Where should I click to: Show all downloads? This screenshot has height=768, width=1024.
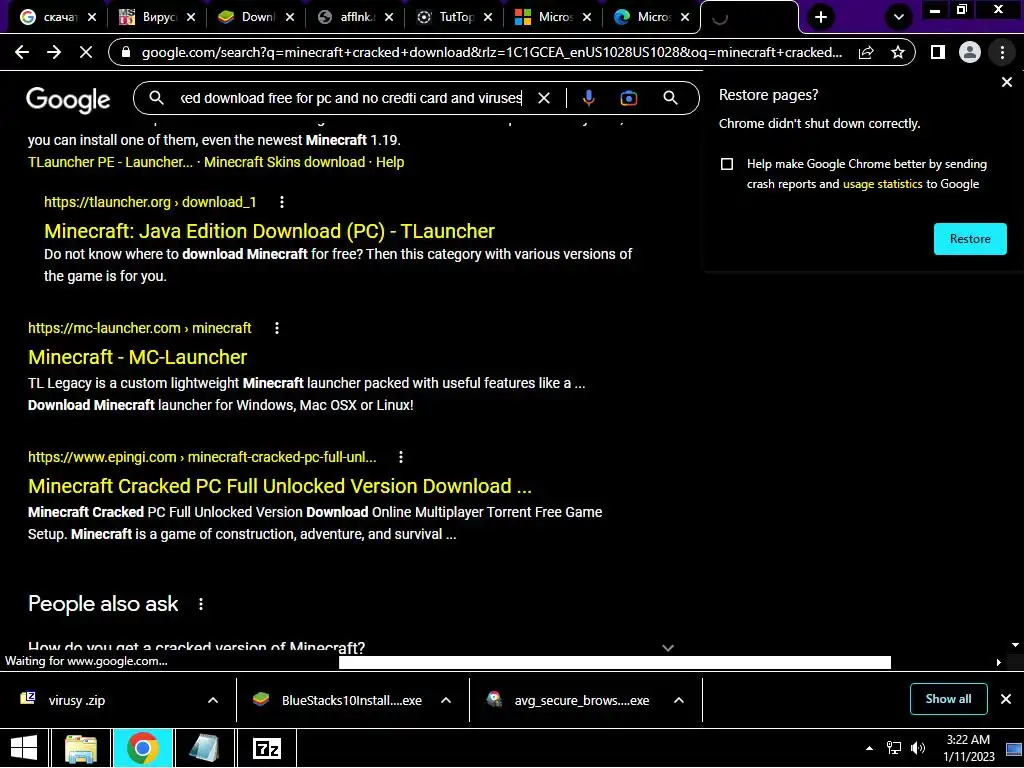948,699
